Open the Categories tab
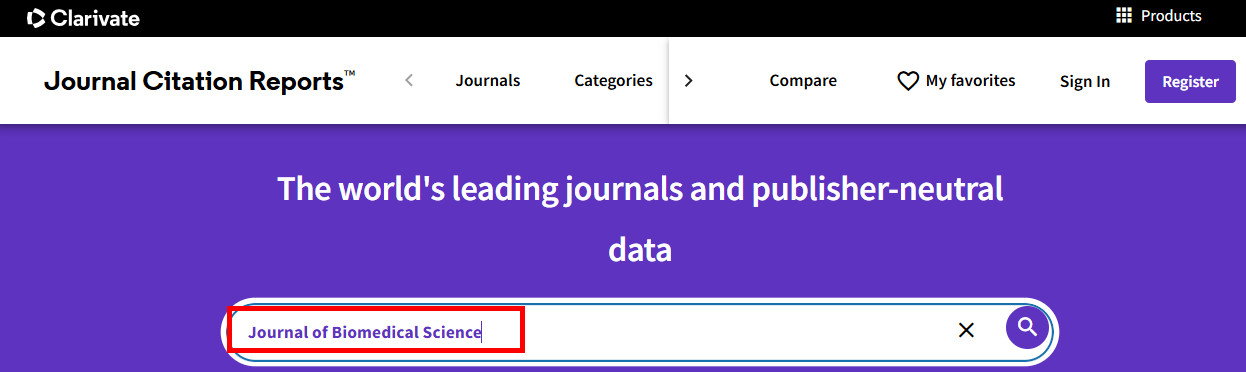The height and width of the screenshot is (372, 1246). pos(613,81)
